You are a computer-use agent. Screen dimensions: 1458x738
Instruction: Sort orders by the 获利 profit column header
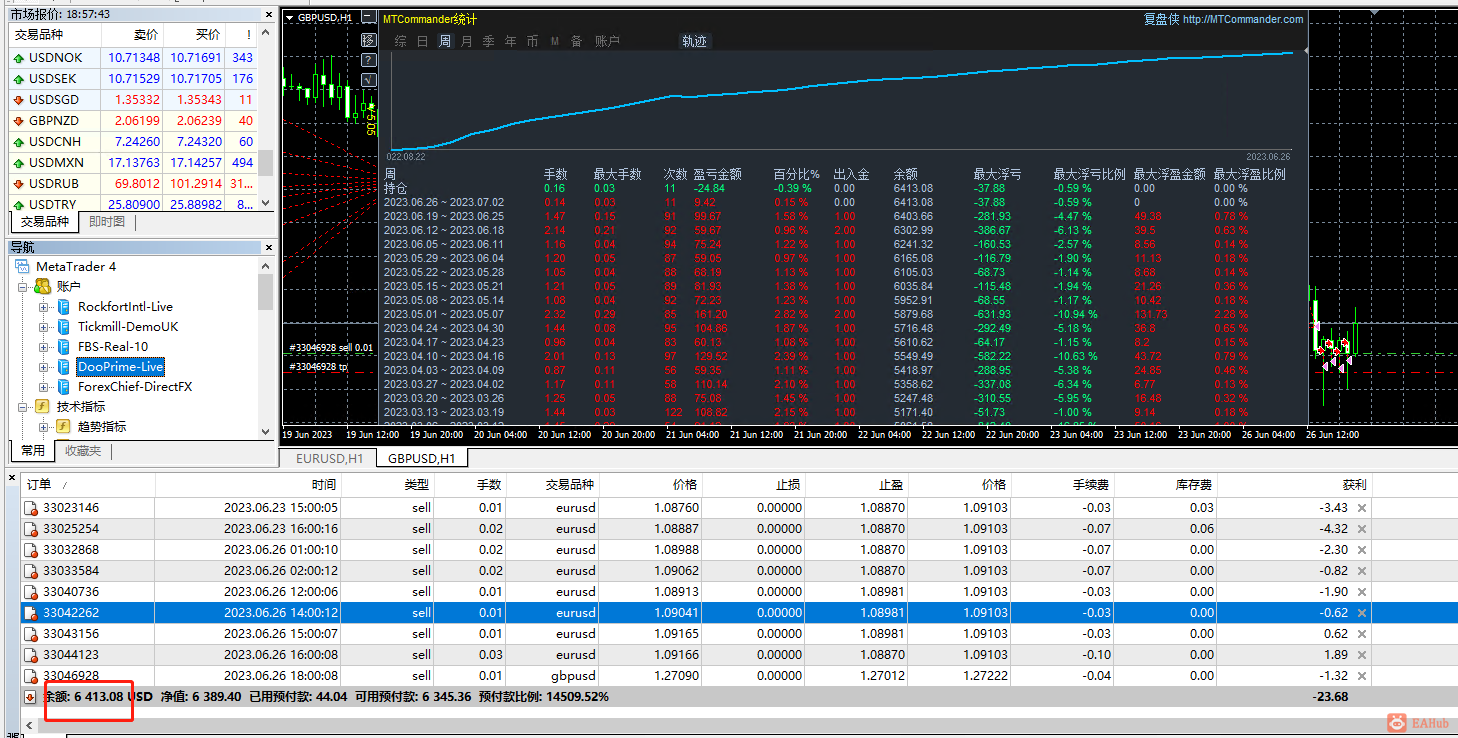point(1353,484)
